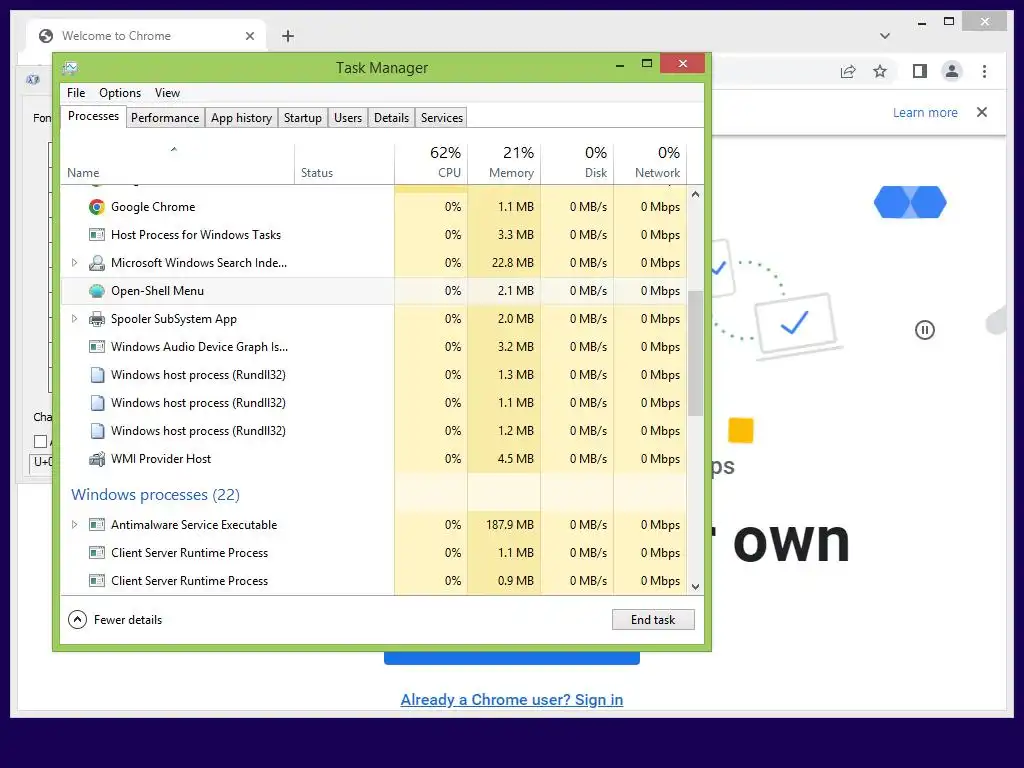This screenshot has height=768, width=1024.
Task: Click the Windows processes (22) group header
Action: click(x=155, y=494)
